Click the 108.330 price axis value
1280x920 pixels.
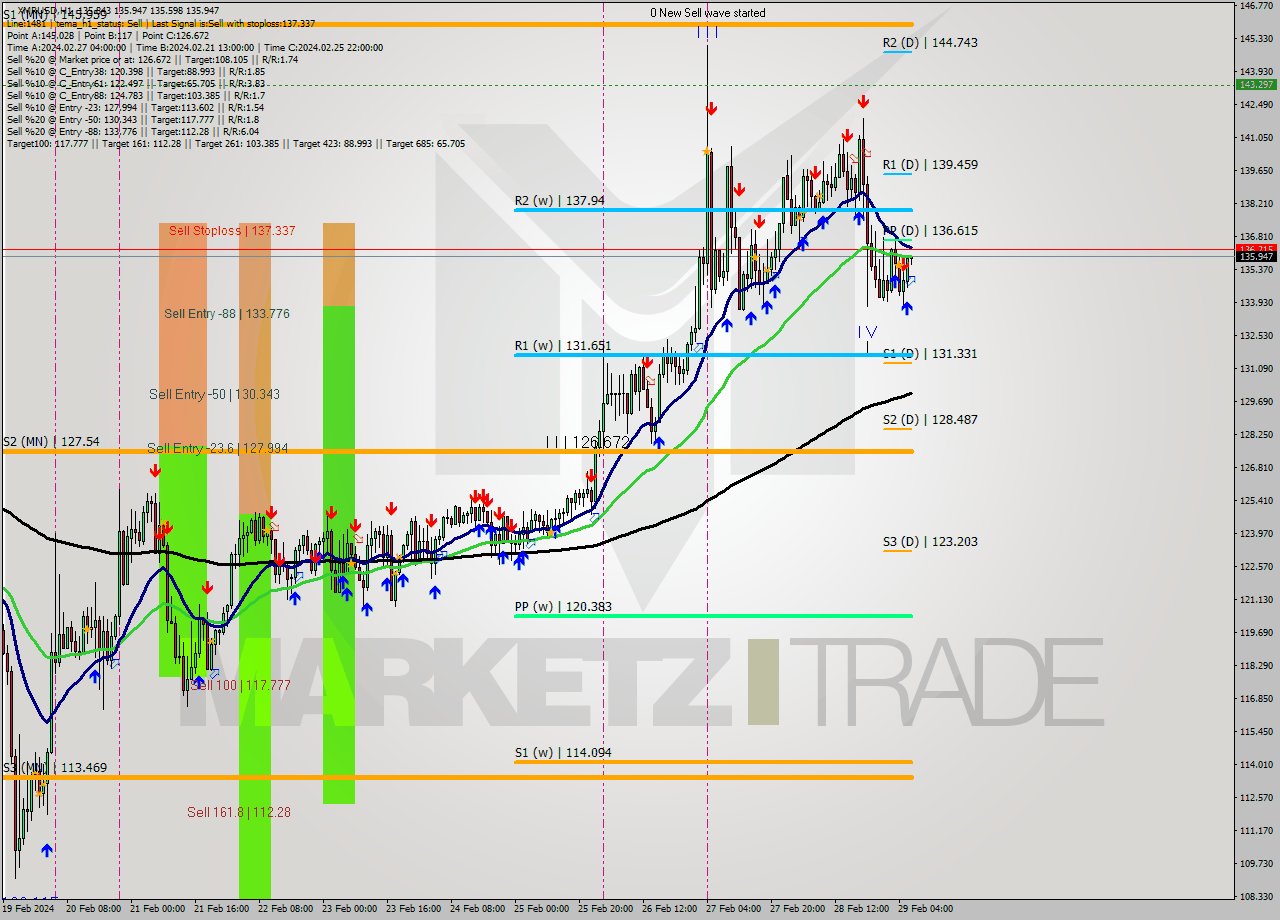[1256, 896]
